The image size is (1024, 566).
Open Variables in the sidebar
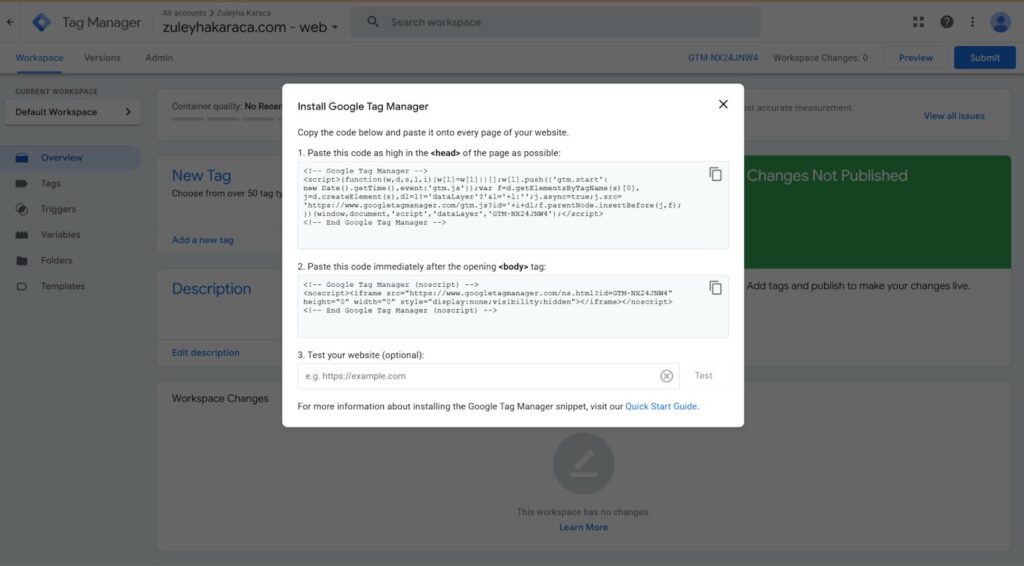point(60,235)
